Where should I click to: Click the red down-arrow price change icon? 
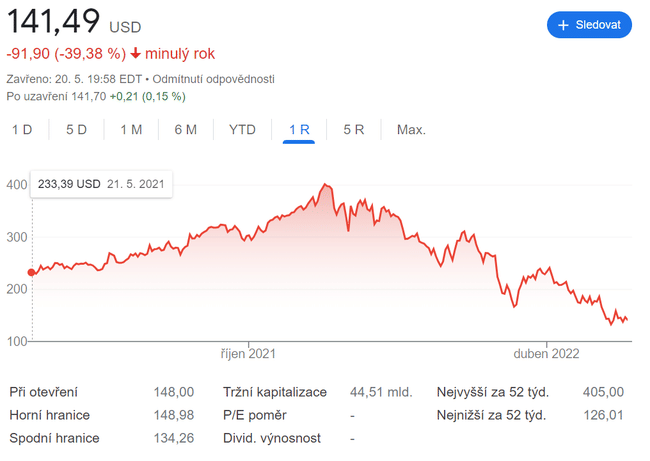[136, 53]
